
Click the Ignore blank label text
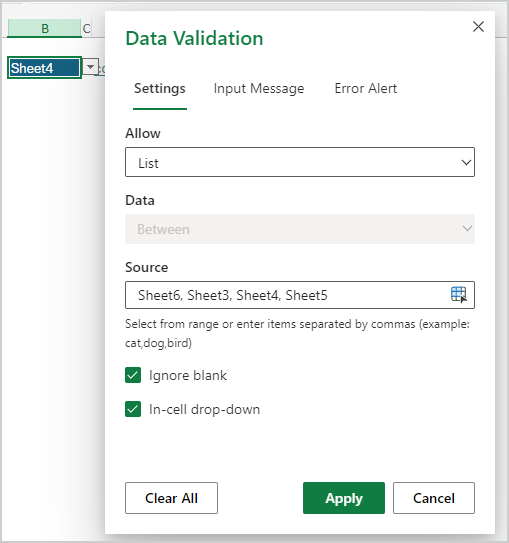tap(188, 375)
